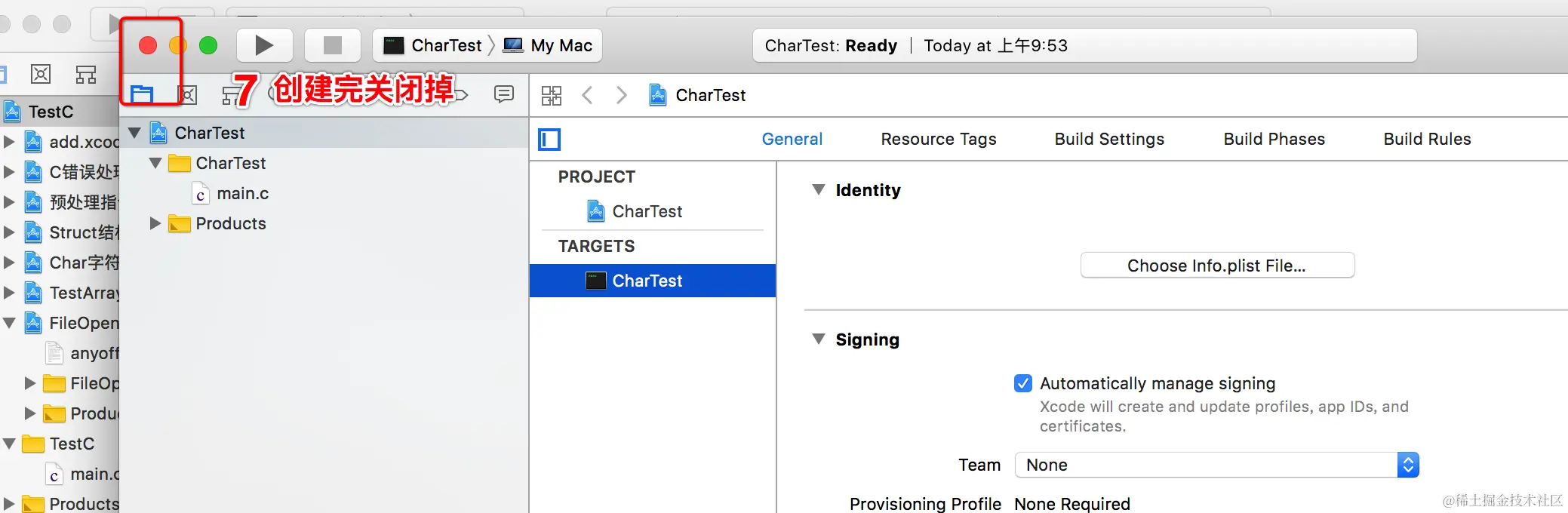
Task: Open the related items grid menu
Action: tap(552, 95)
